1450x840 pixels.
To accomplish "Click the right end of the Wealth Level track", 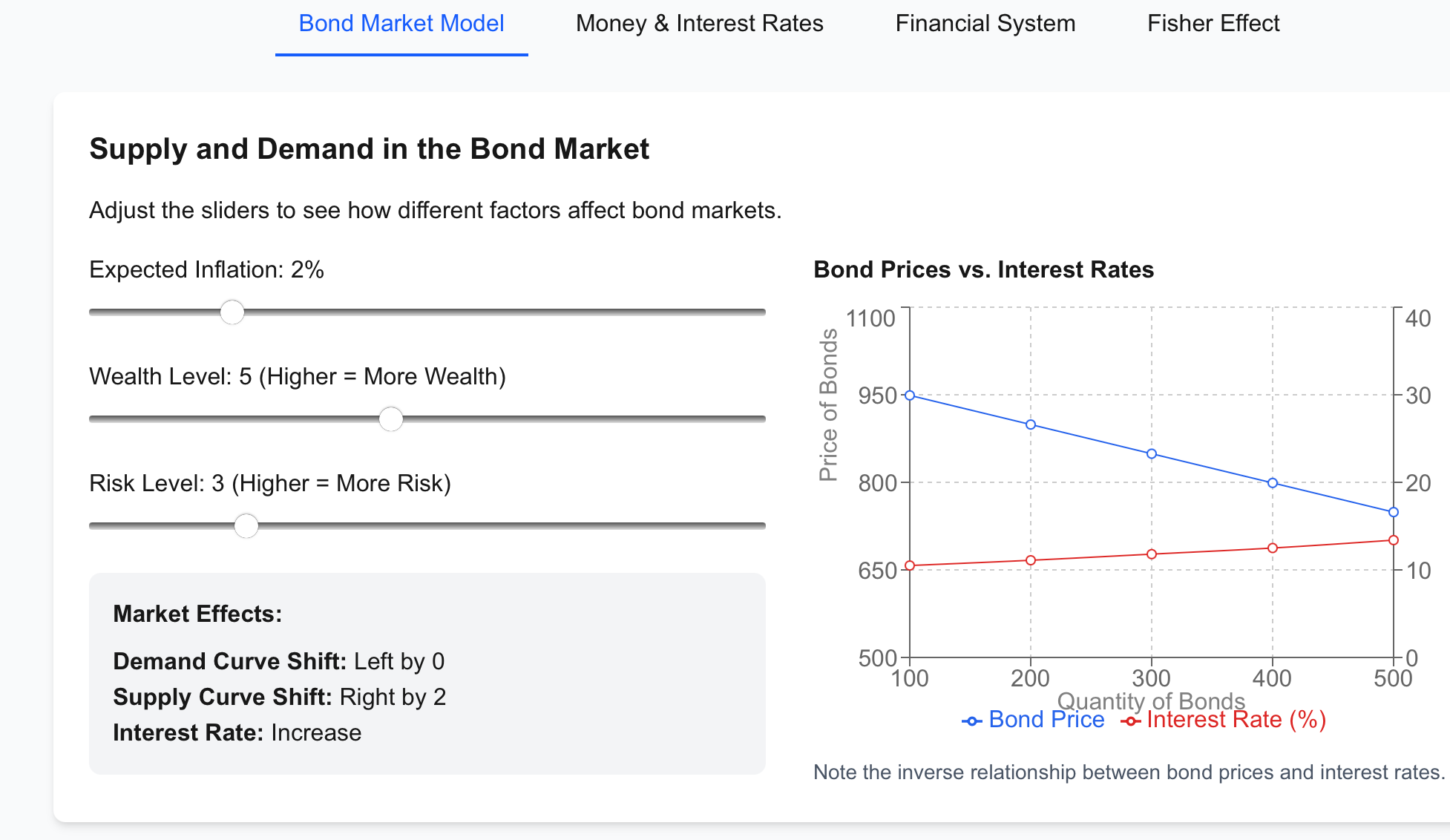I will coord(760,419).
